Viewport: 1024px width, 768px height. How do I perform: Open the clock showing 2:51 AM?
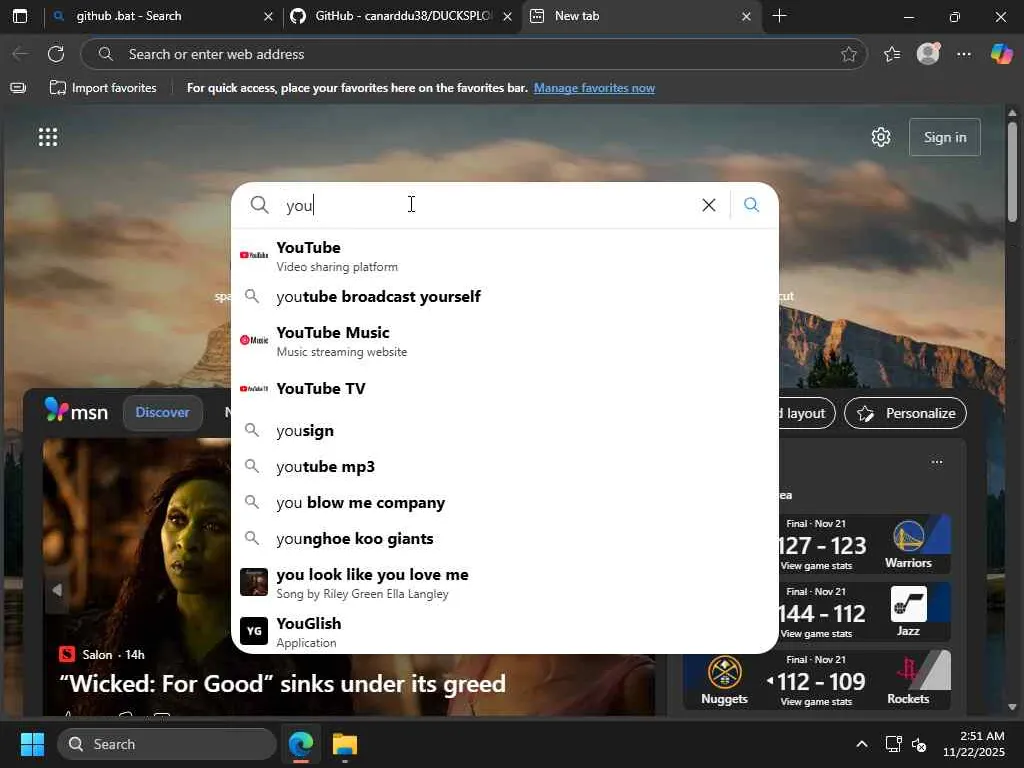(973, 744)
